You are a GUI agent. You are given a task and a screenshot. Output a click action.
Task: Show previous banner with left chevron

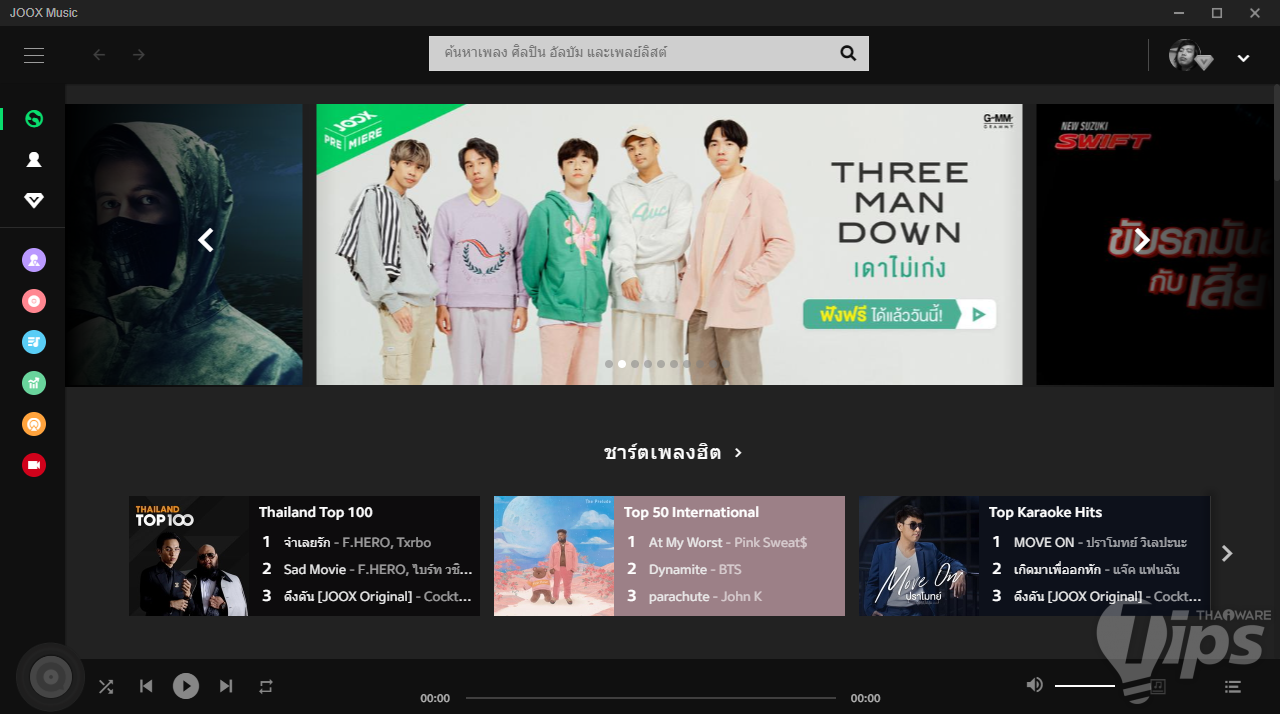(x=206, y=240)
